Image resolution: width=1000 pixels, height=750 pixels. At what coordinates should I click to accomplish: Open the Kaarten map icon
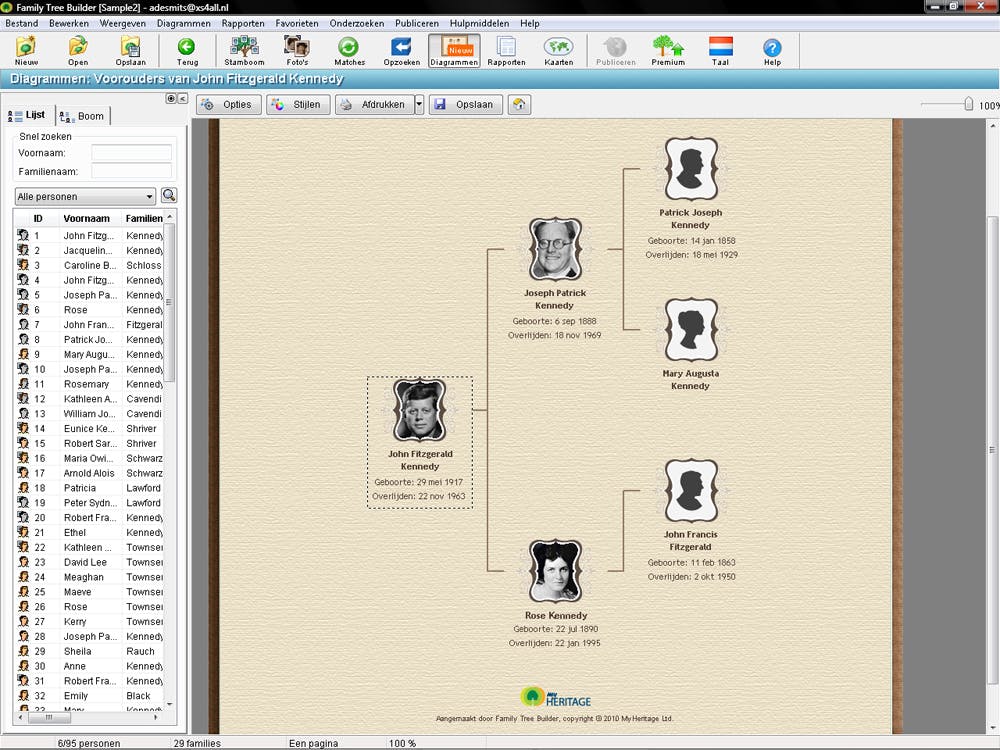click(x=559, y=50)
